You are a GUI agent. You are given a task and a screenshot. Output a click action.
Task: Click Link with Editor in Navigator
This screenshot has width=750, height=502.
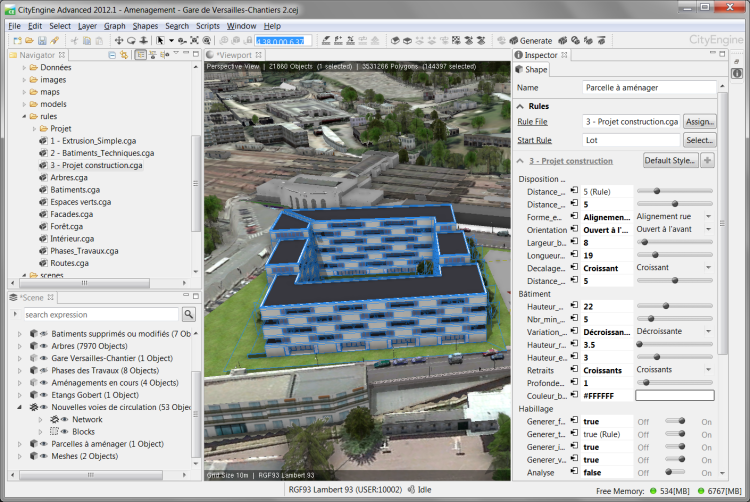pos(124,55)
